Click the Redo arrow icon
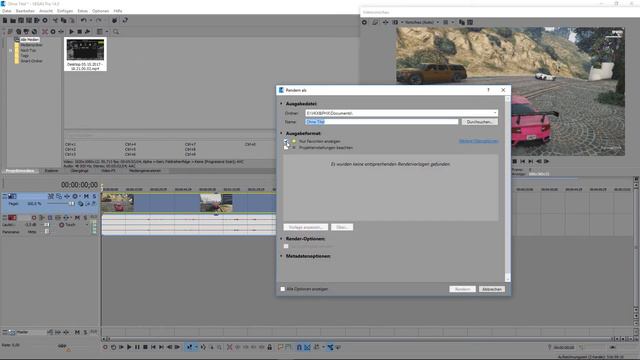The height and width of the screenshot is (360, 640). coord(98,20)
